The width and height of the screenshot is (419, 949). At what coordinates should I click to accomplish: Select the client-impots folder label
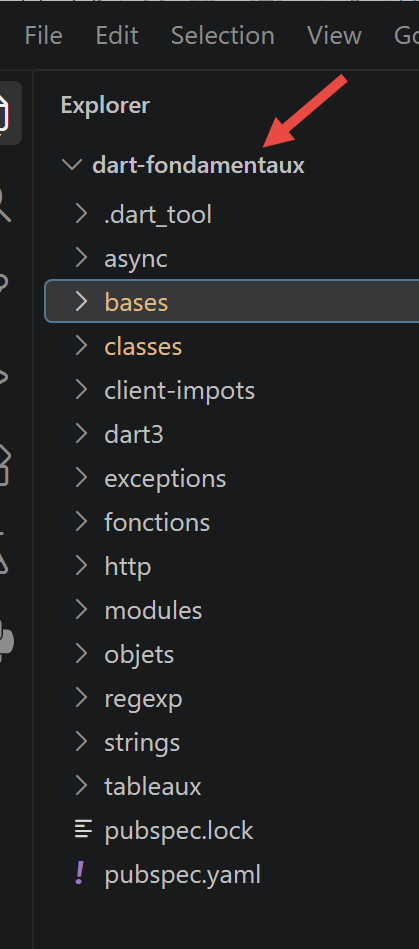[x=179, y=391]
